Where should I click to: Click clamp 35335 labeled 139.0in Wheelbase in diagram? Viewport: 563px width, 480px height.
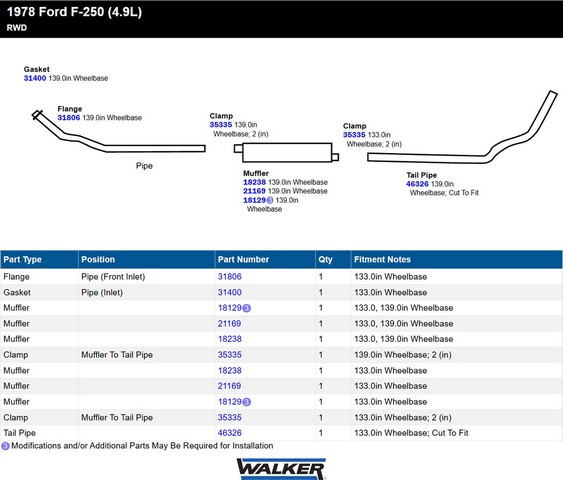tap(221, 125)
